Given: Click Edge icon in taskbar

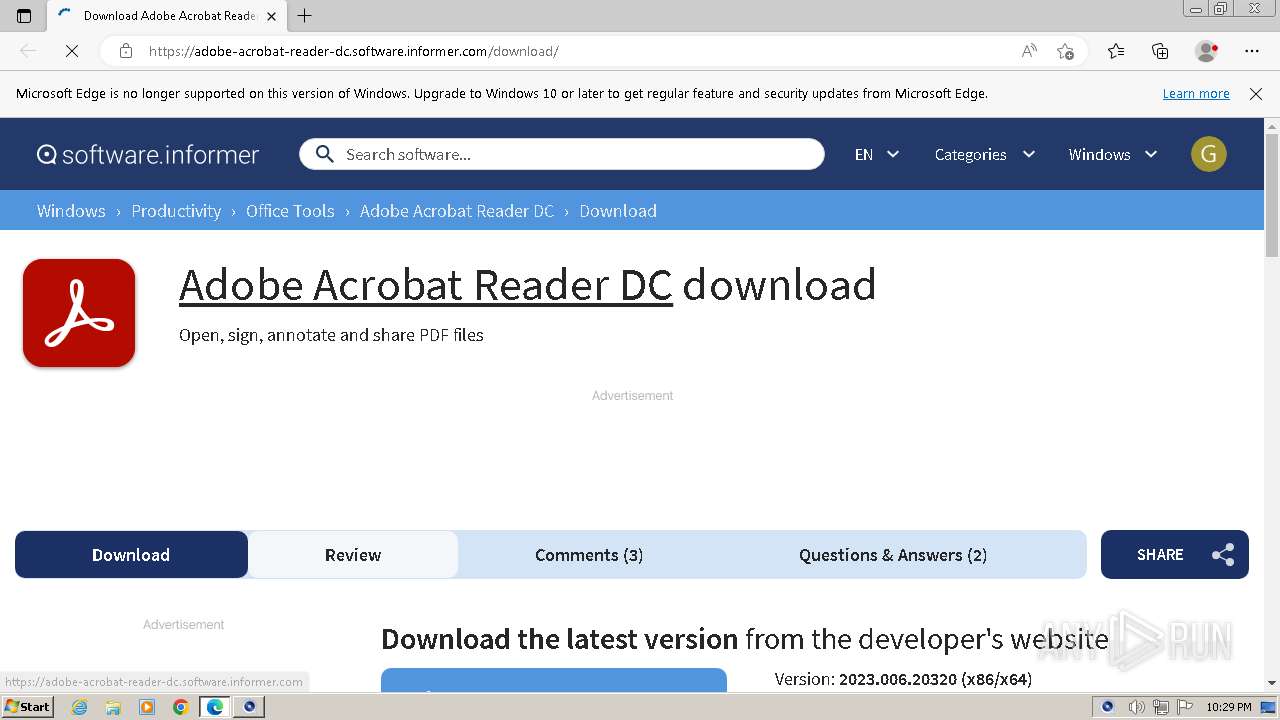Looking at the screenshot, I should [x=215, y=707].
